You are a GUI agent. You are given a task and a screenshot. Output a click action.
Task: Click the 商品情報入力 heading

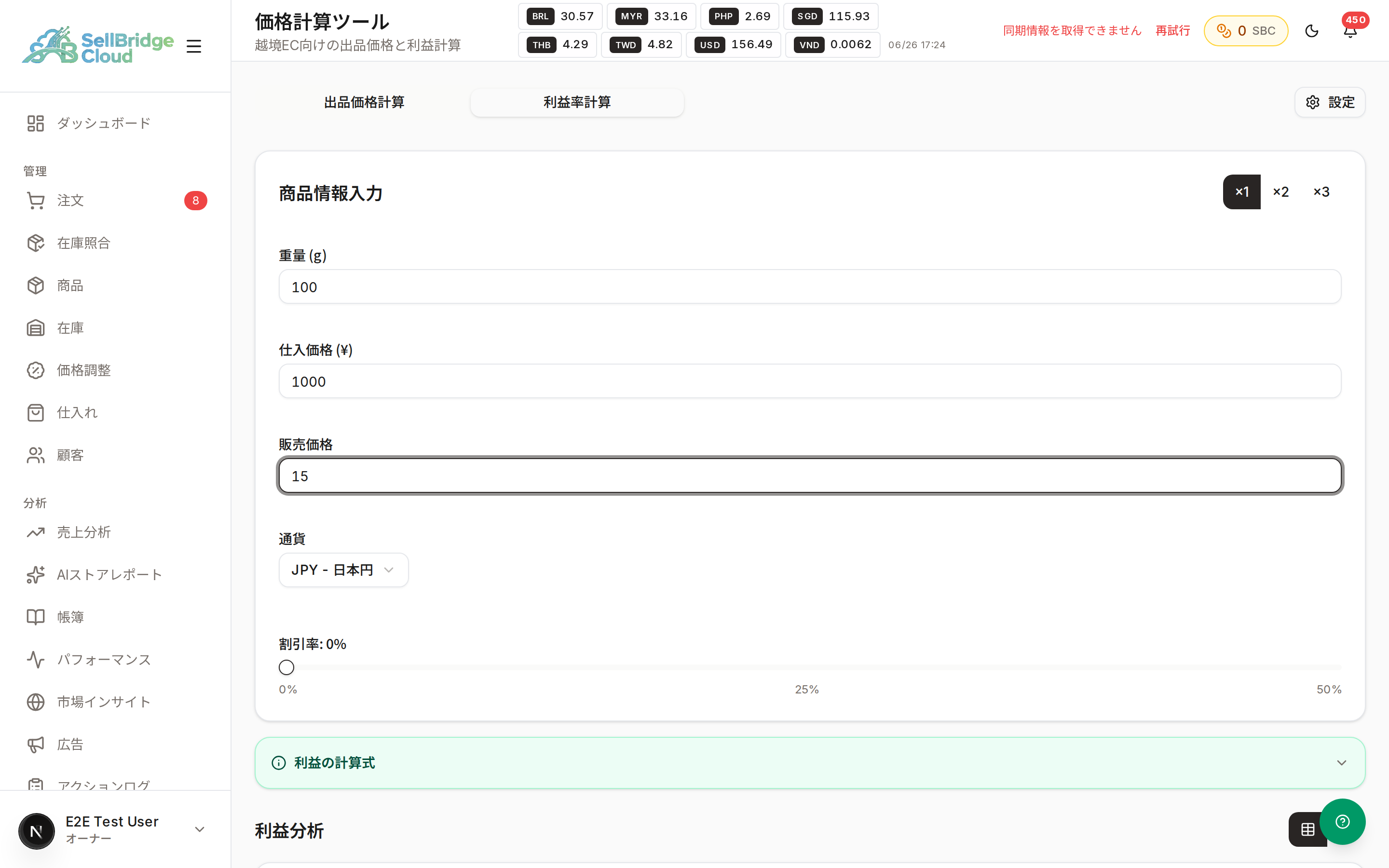point(330,193)
